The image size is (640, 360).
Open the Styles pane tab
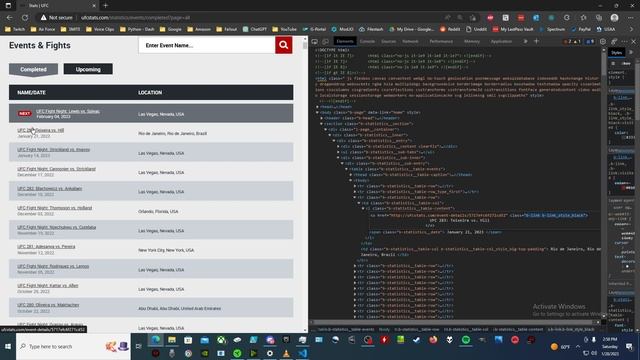[616, 53]
